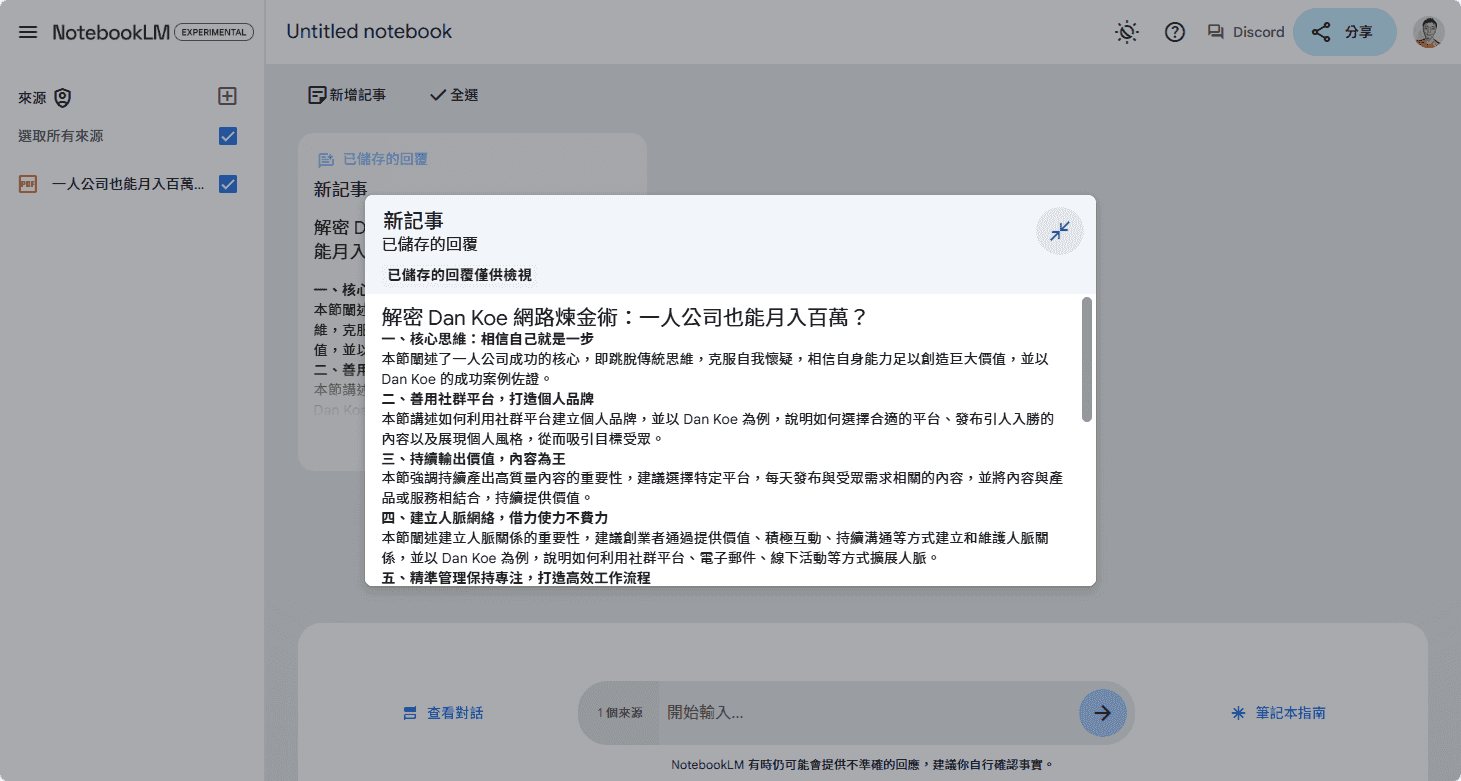Click the send arrow button
This screenshot has height=781, width=1461.
pos(1102,713)
